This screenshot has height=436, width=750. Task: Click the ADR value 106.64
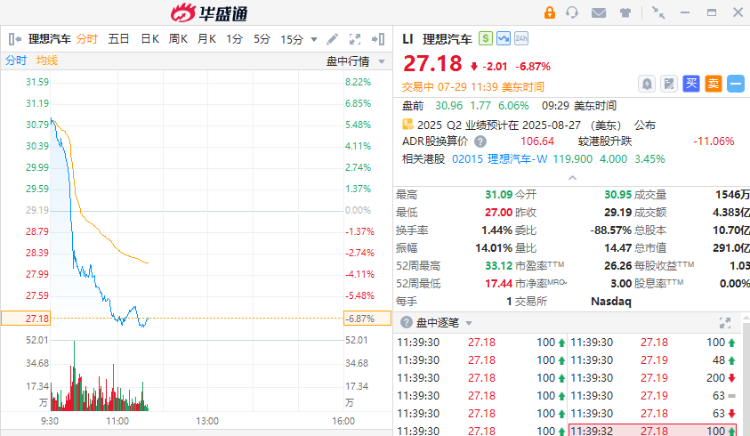click(x=537, y=142)
